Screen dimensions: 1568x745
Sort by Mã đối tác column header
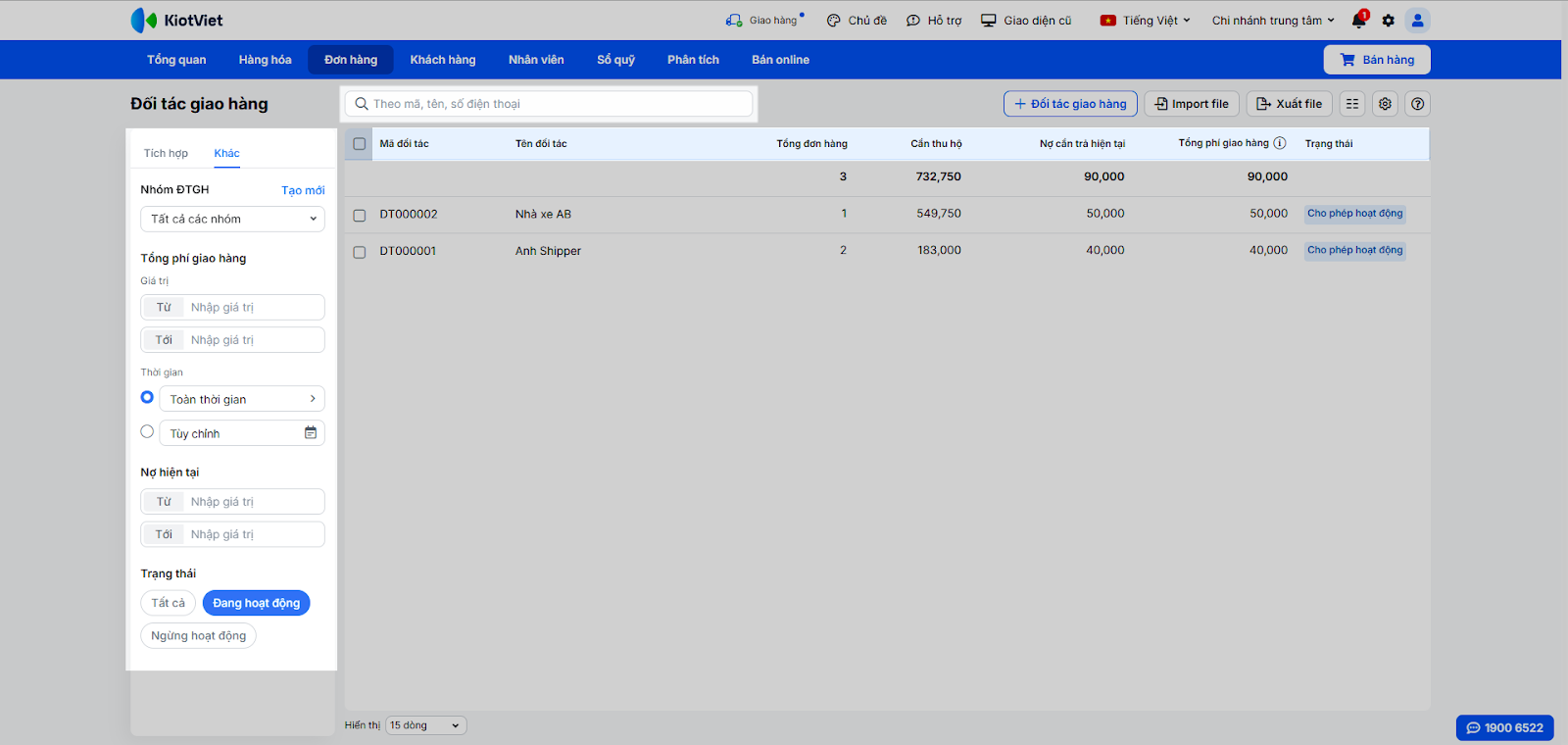405,144
